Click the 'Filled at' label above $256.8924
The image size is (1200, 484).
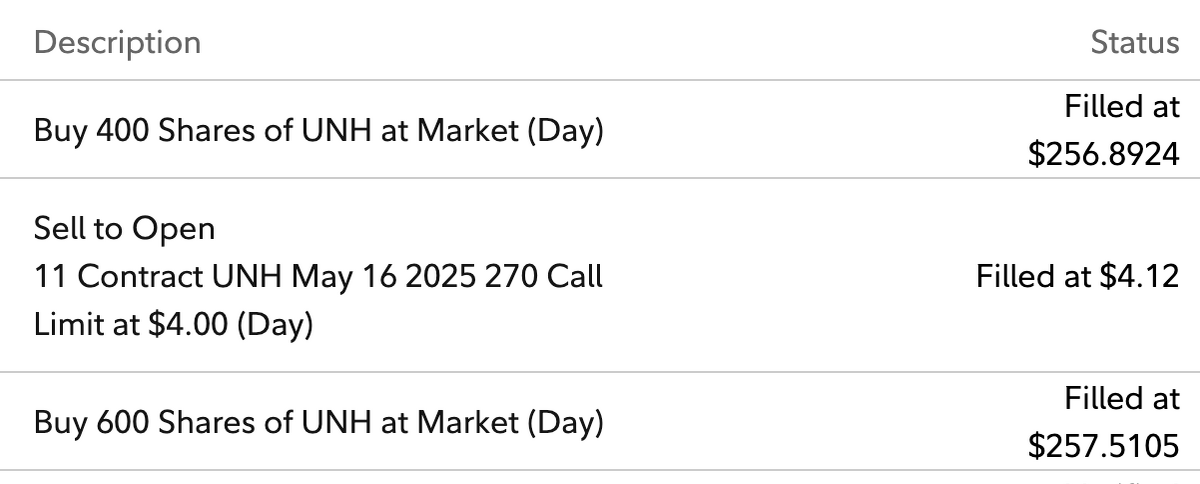(1122, 106)
